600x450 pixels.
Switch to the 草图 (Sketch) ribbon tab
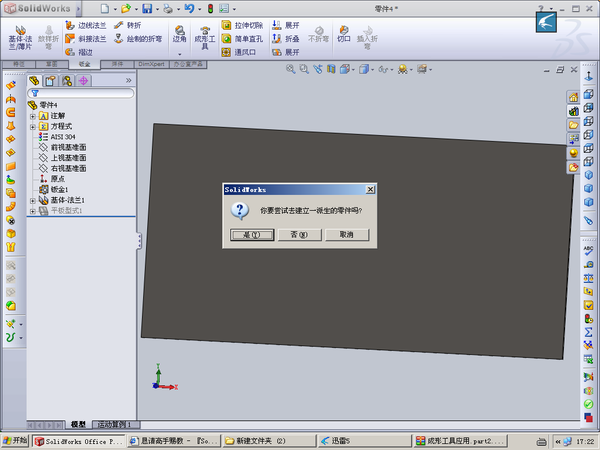[52, 64]
